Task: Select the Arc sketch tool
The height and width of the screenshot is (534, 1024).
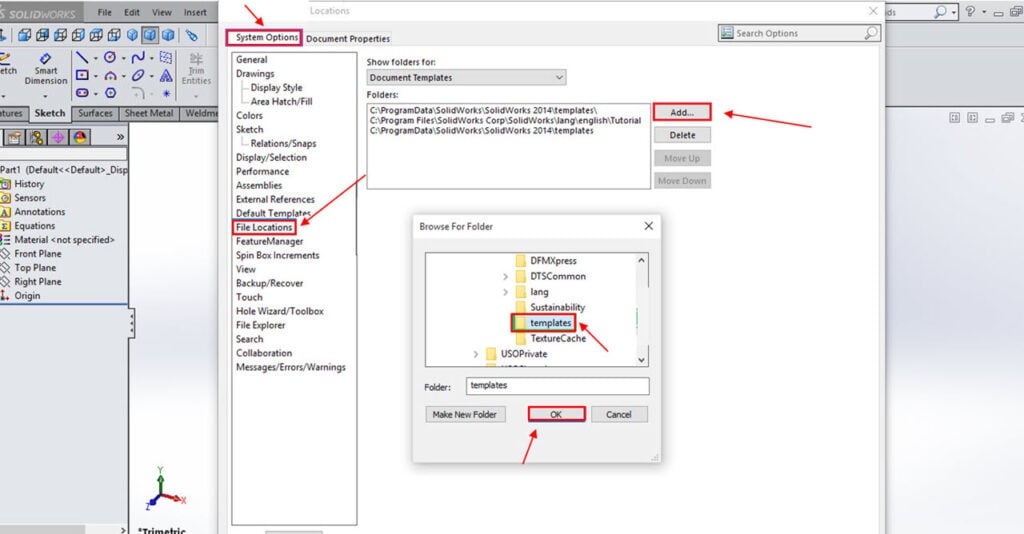Action: (110, 76)
